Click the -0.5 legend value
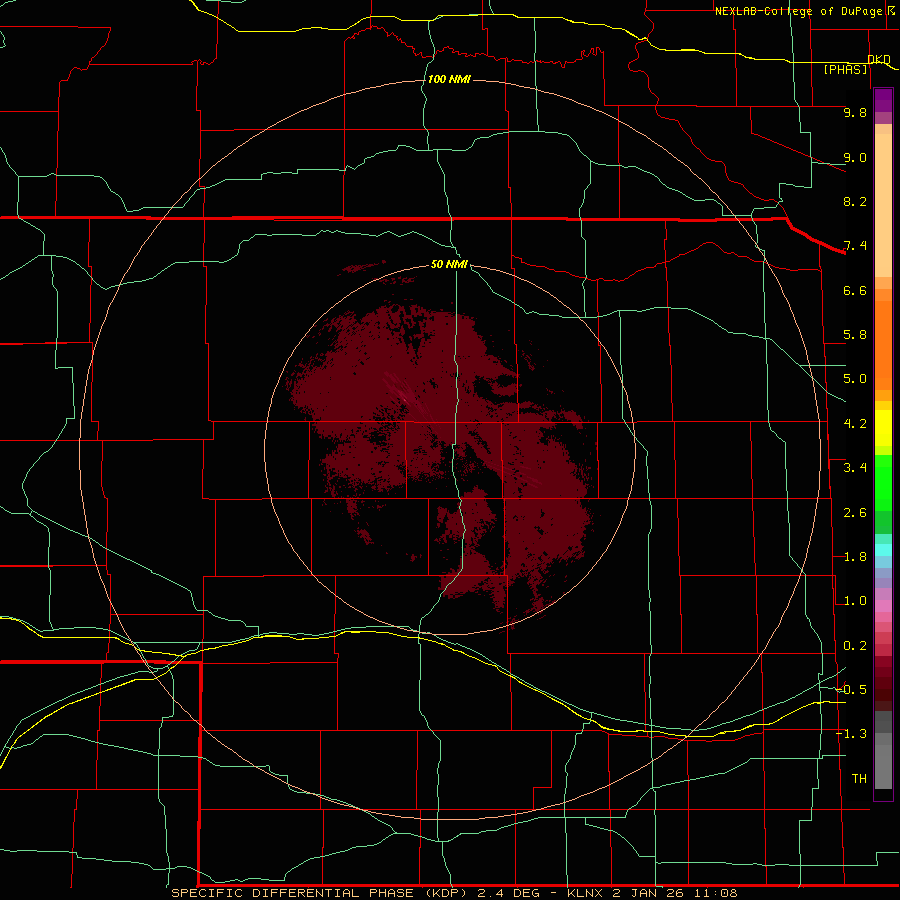 852,690
